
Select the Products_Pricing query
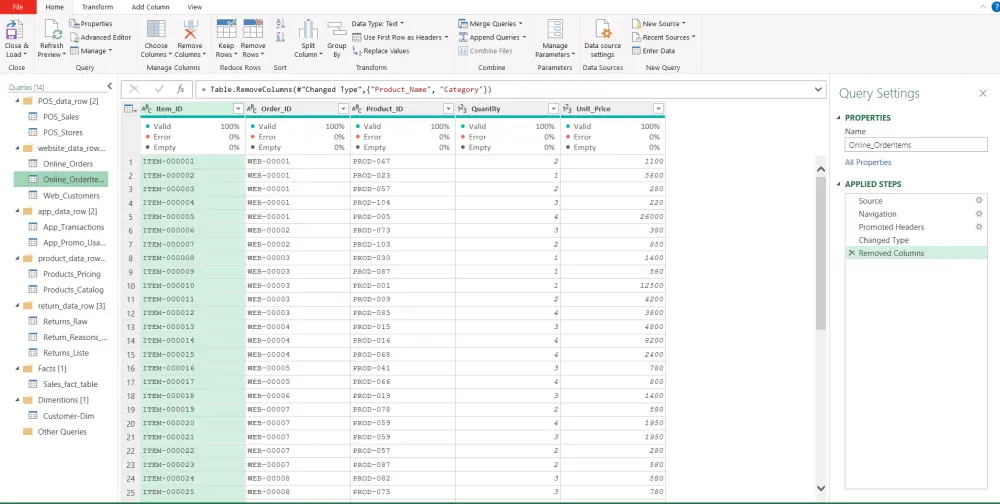point(71,274)
